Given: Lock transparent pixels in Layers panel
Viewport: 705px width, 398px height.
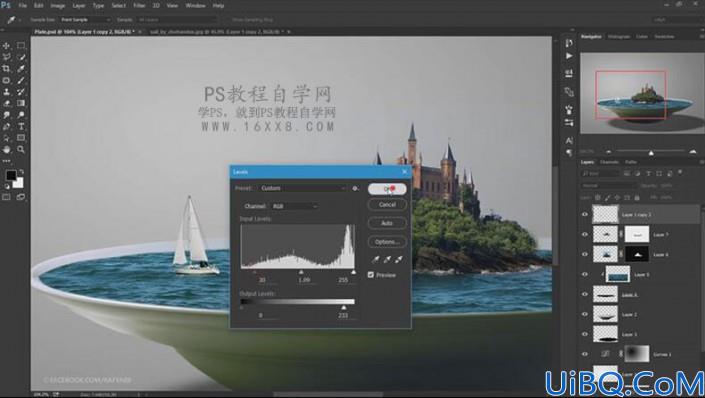Looking at the screenshot, I should point(598,197).
